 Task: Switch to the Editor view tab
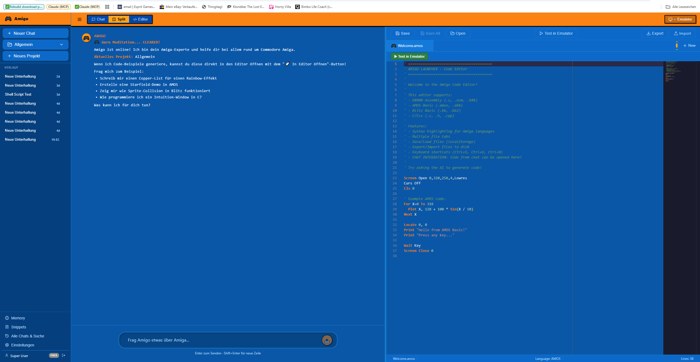pyautogui.click(x=141, y=20)
